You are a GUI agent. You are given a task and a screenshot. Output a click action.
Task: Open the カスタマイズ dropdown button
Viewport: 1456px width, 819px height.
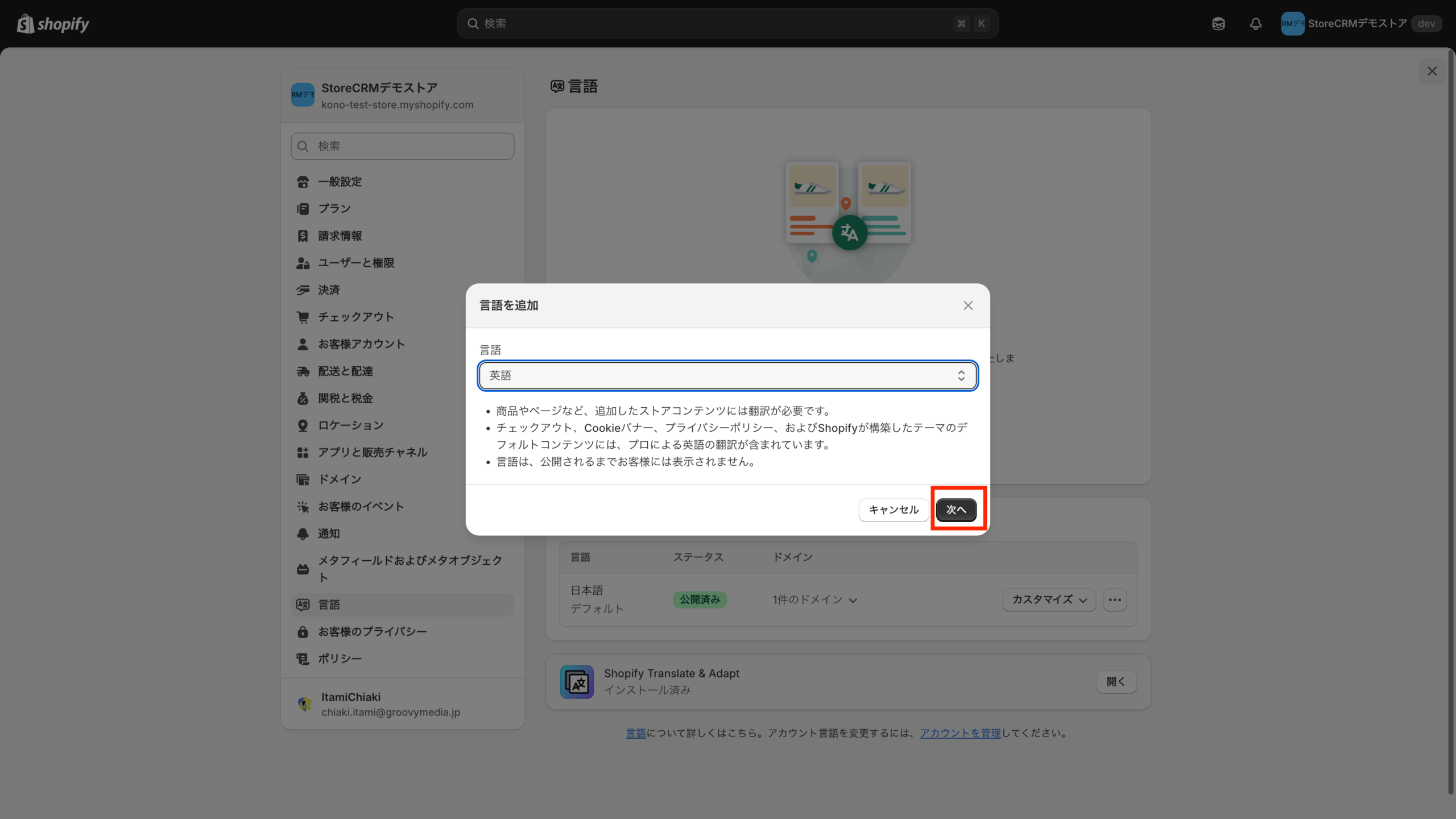(x=1049, y=599)
